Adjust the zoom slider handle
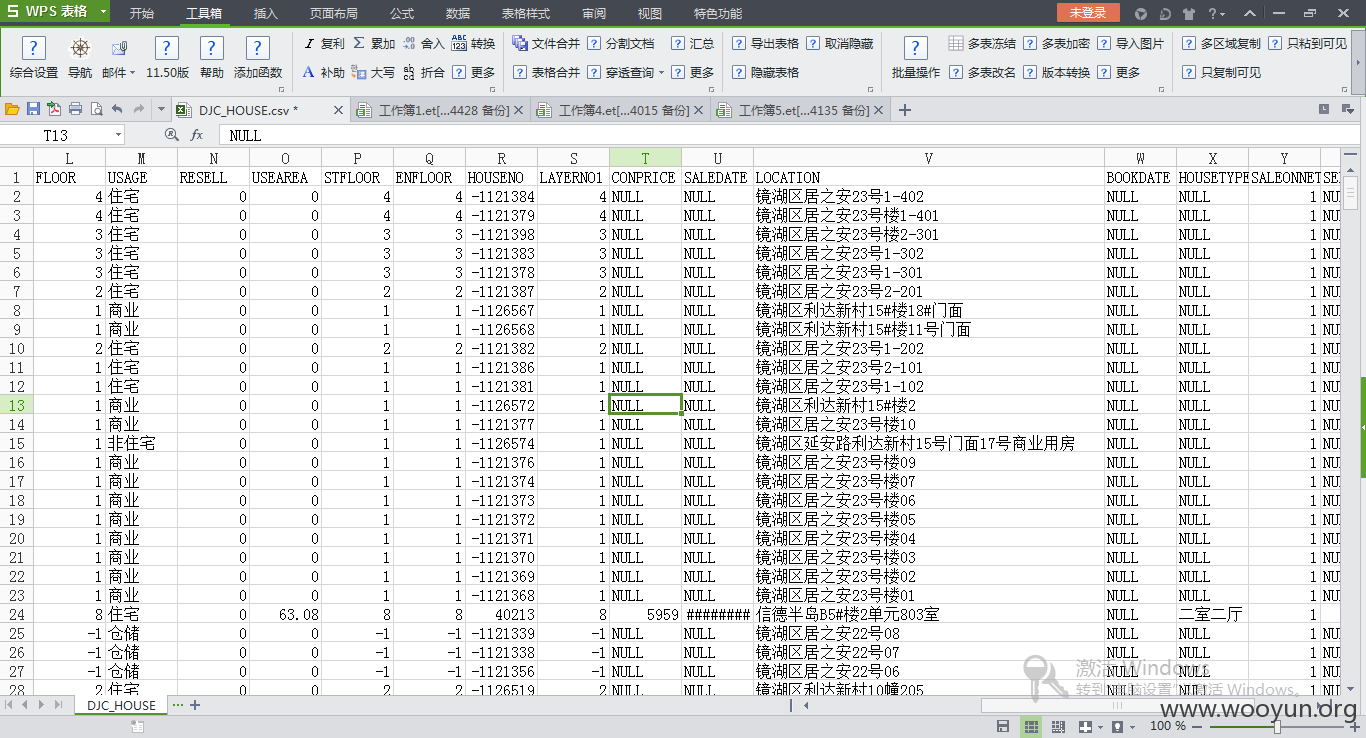Image resolution: width=1366 pixels, height=738 pixels. 1277,727
